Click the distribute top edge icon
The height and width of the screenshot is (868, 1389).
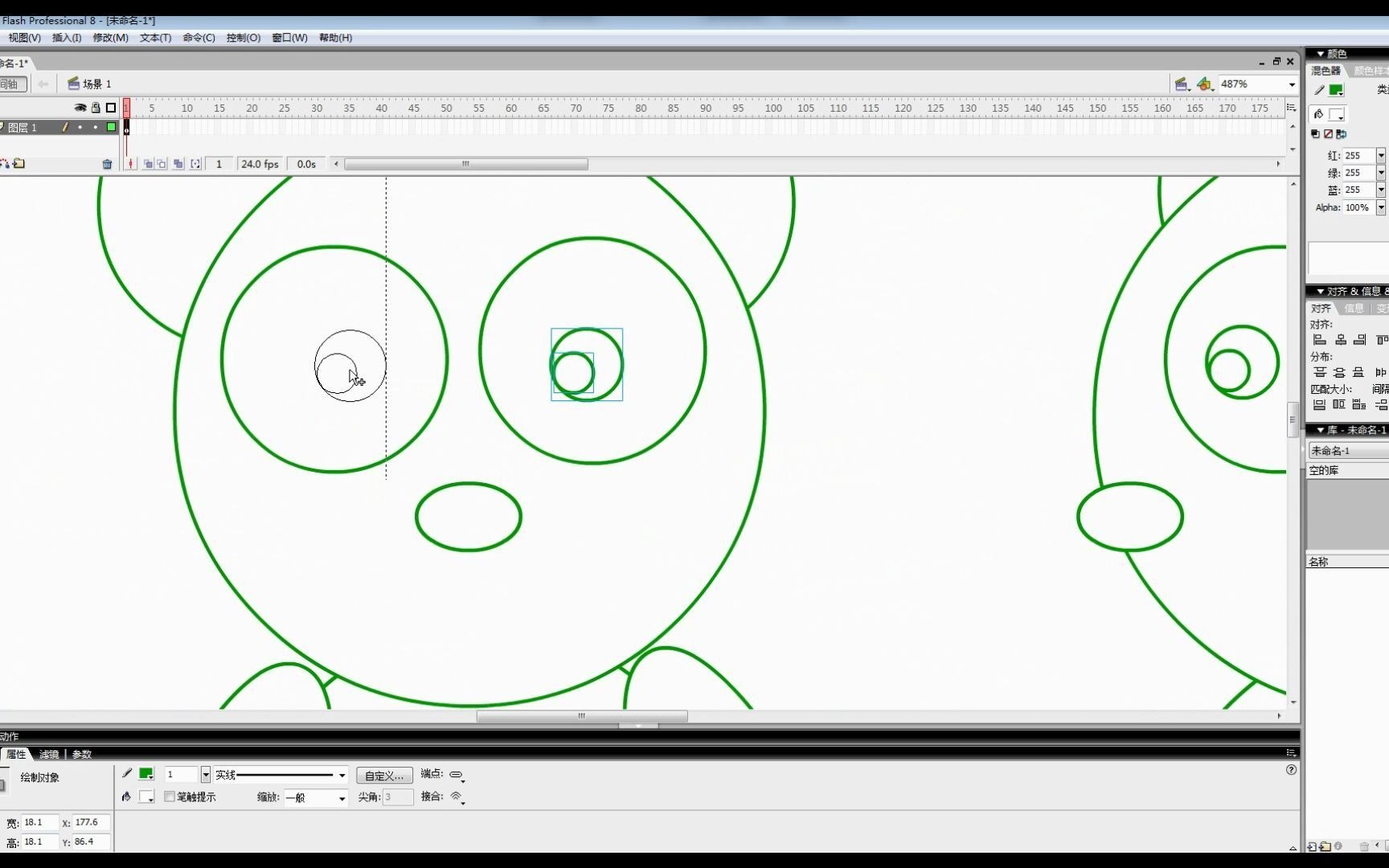tap(1320, 372)
